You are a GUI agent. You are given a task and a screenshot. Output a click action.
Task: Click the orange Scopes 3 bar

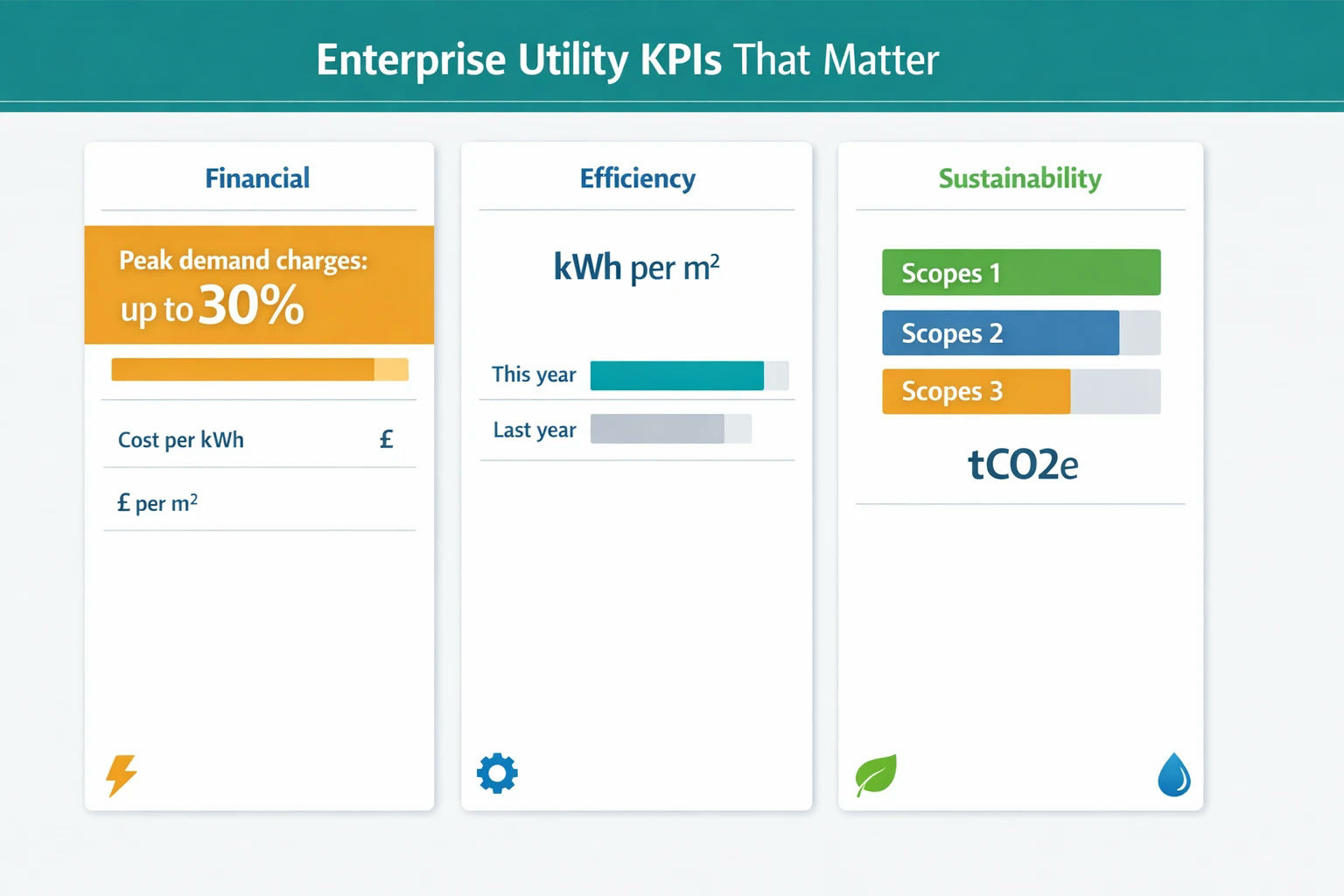[976, 391]
